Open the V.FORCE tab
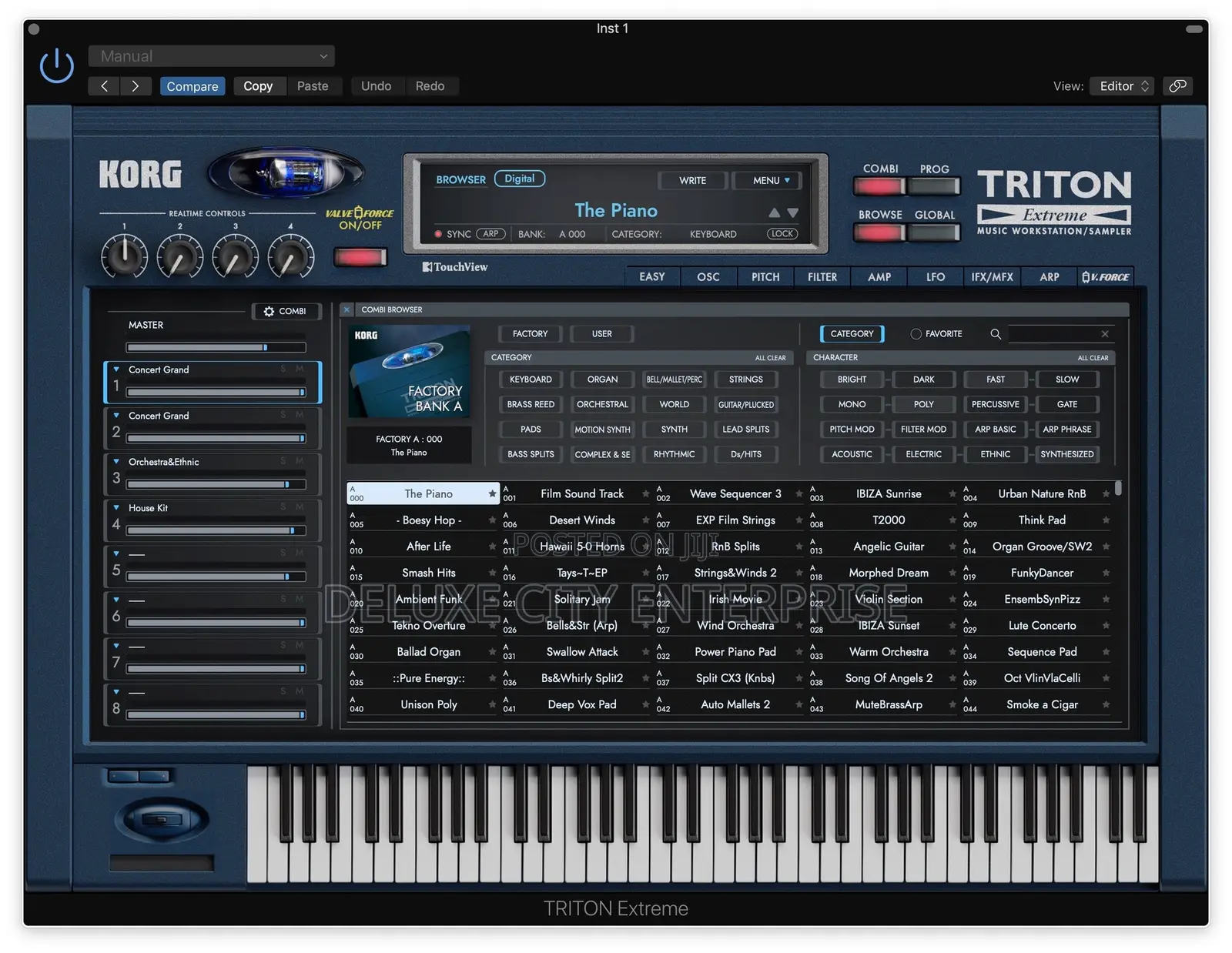 (x=1105, y=277)
